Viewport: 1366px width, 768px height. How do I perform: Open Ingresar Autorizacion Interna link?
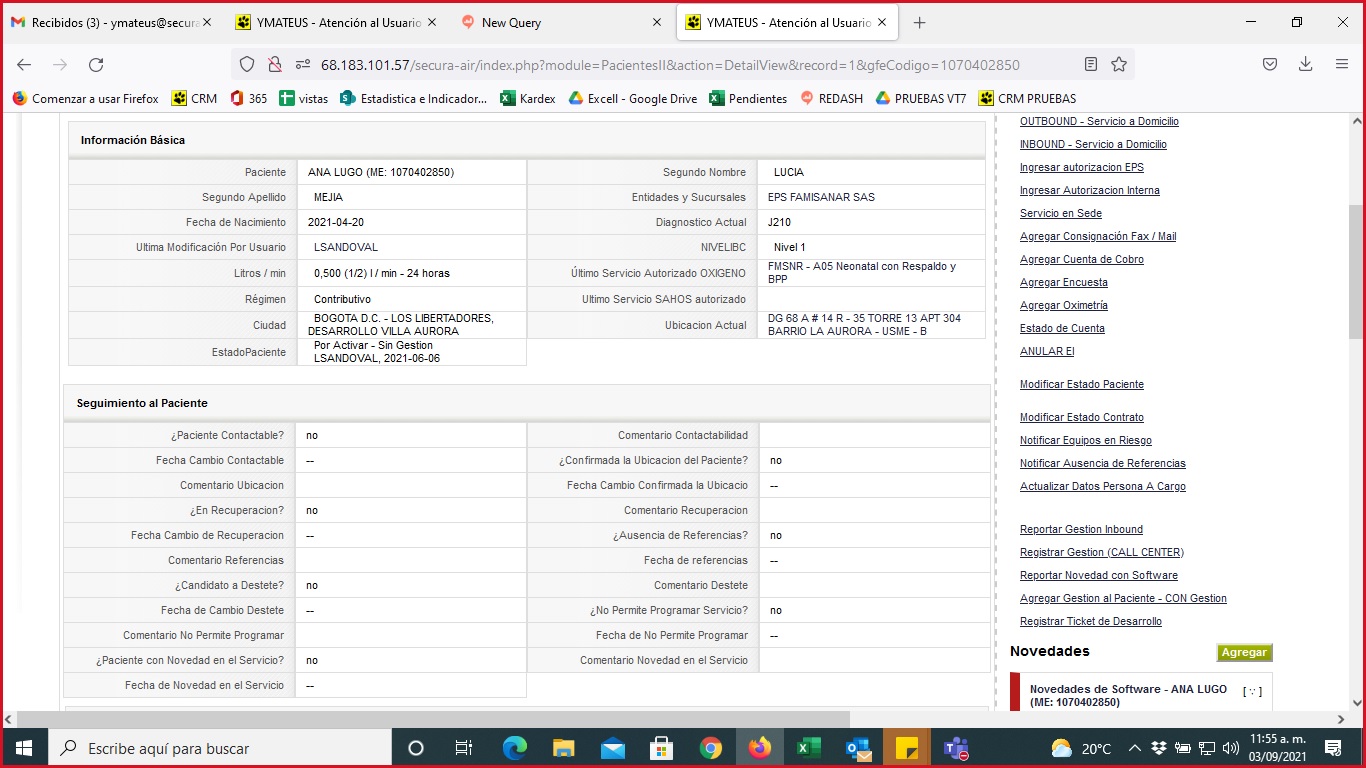(1090, 190)
